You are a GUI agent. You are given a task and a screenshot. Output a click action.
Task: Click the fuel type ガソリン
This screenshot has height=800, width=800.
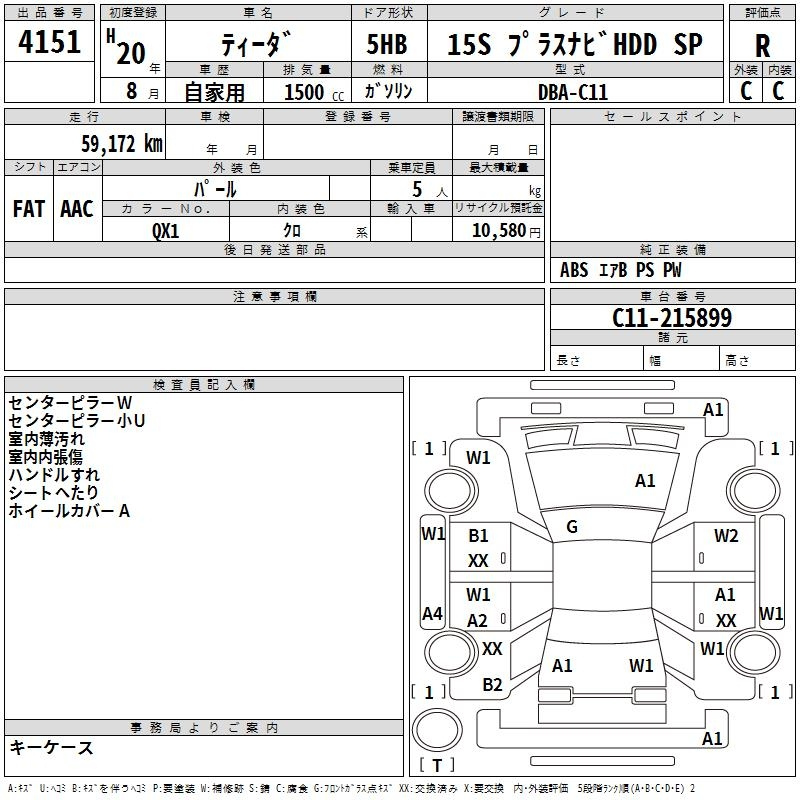tap(388, 91)
